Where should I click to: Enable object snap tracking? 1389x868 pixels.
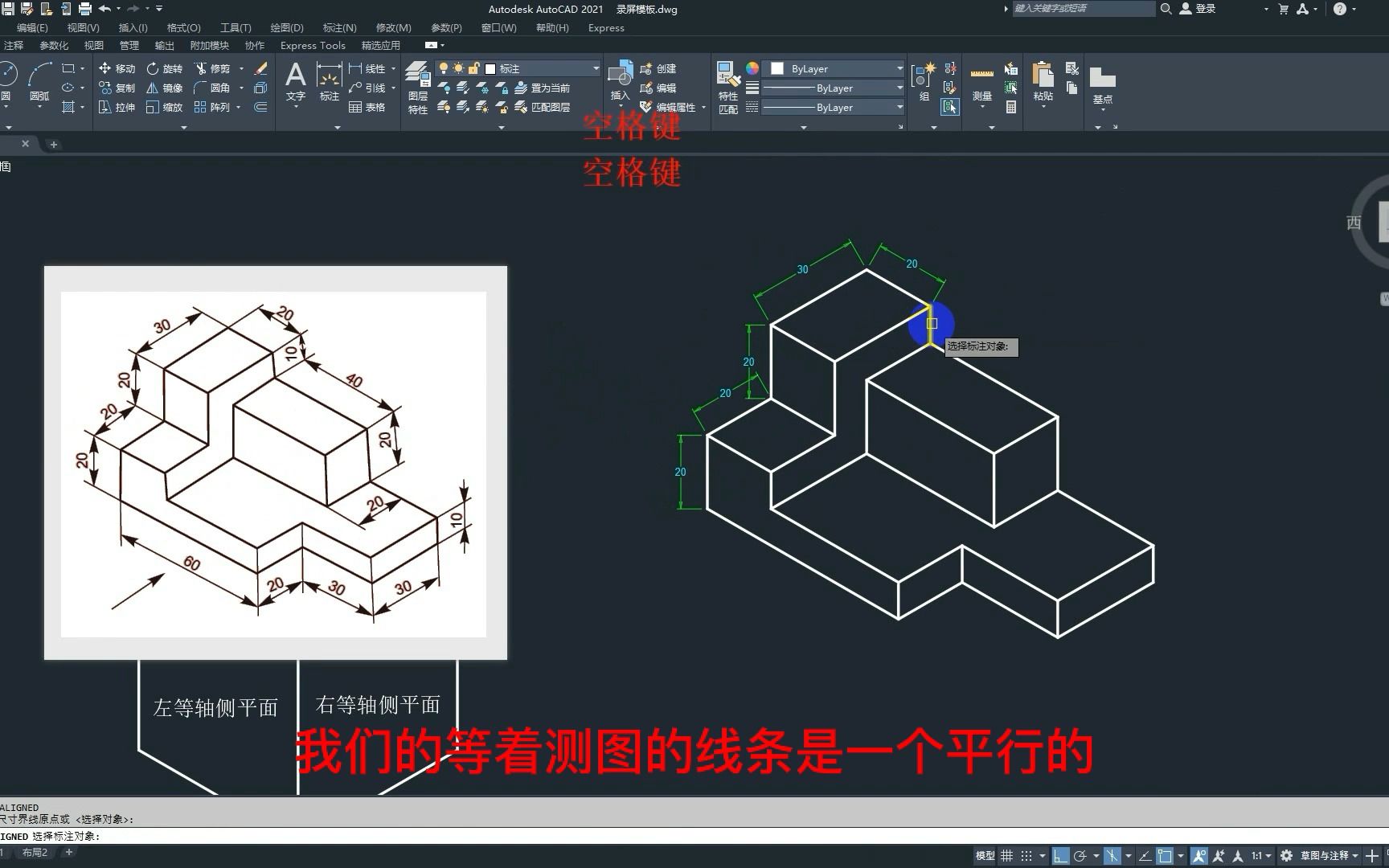tap(1145, 854)
